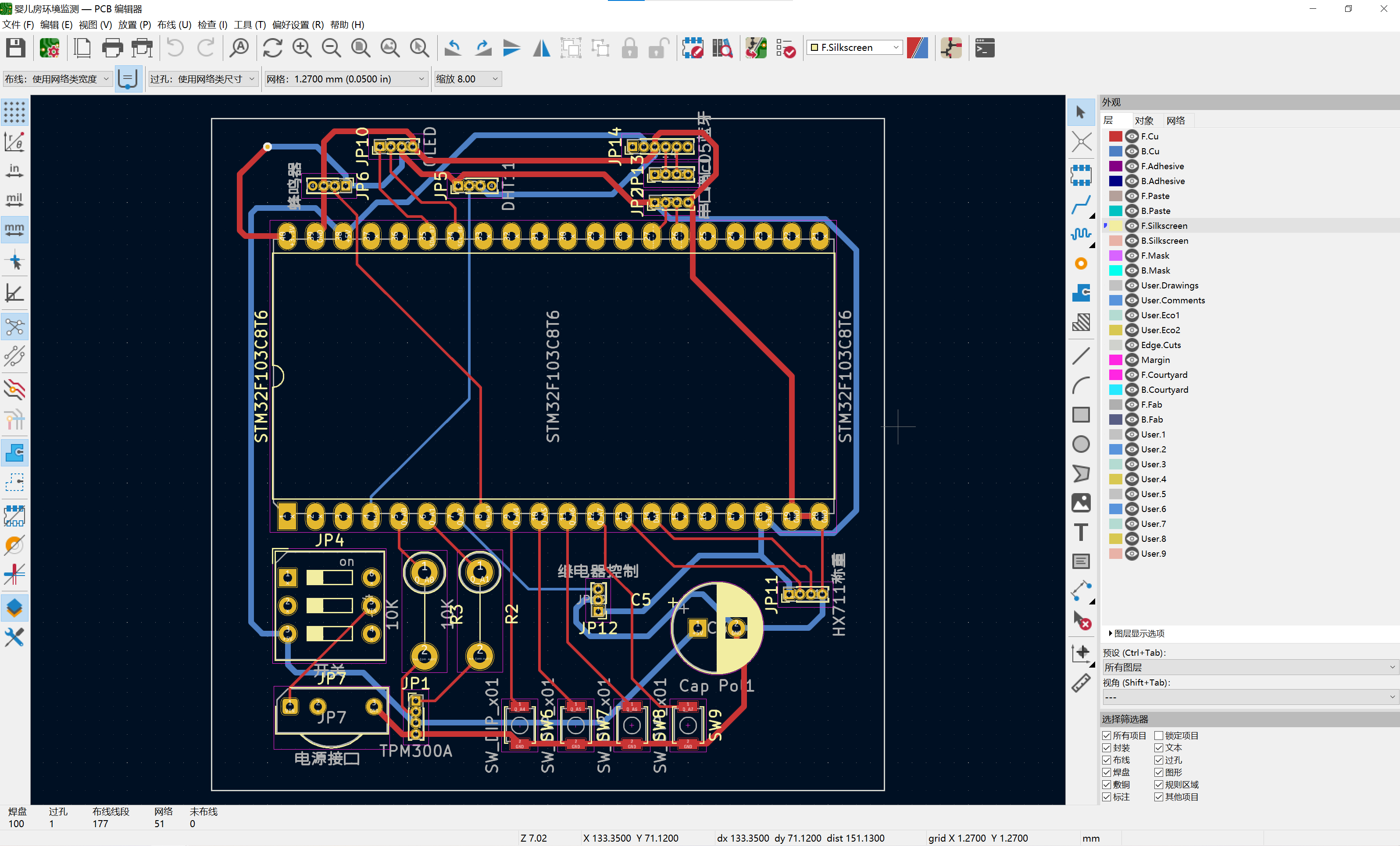The image size is (1400, 846).
Task: Select the Draw Circle tool
Action: (x=1081, y=444)
